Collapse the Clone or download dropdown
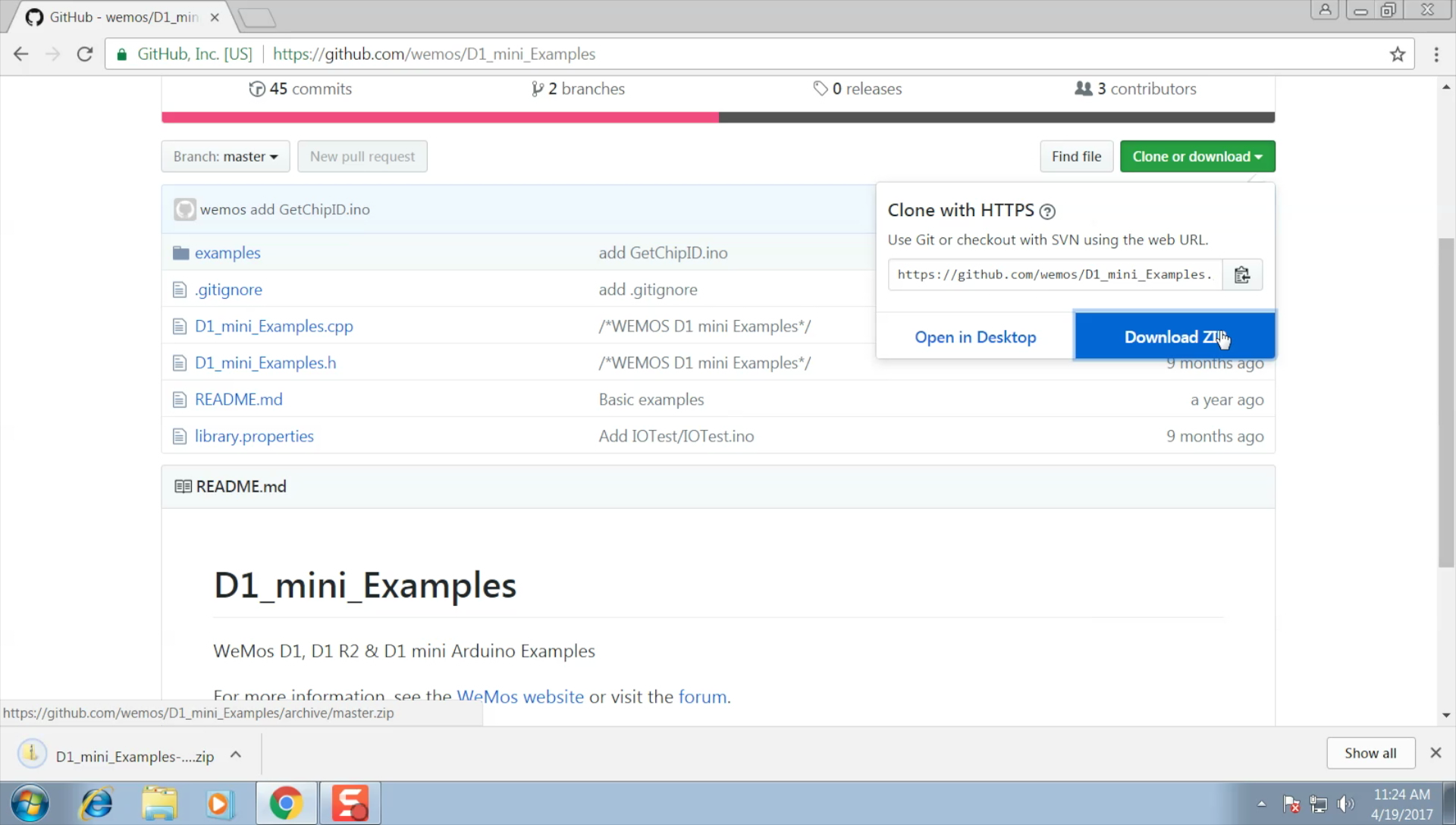This screenshot has height=825, width=1456. [x=1197, y=157]
